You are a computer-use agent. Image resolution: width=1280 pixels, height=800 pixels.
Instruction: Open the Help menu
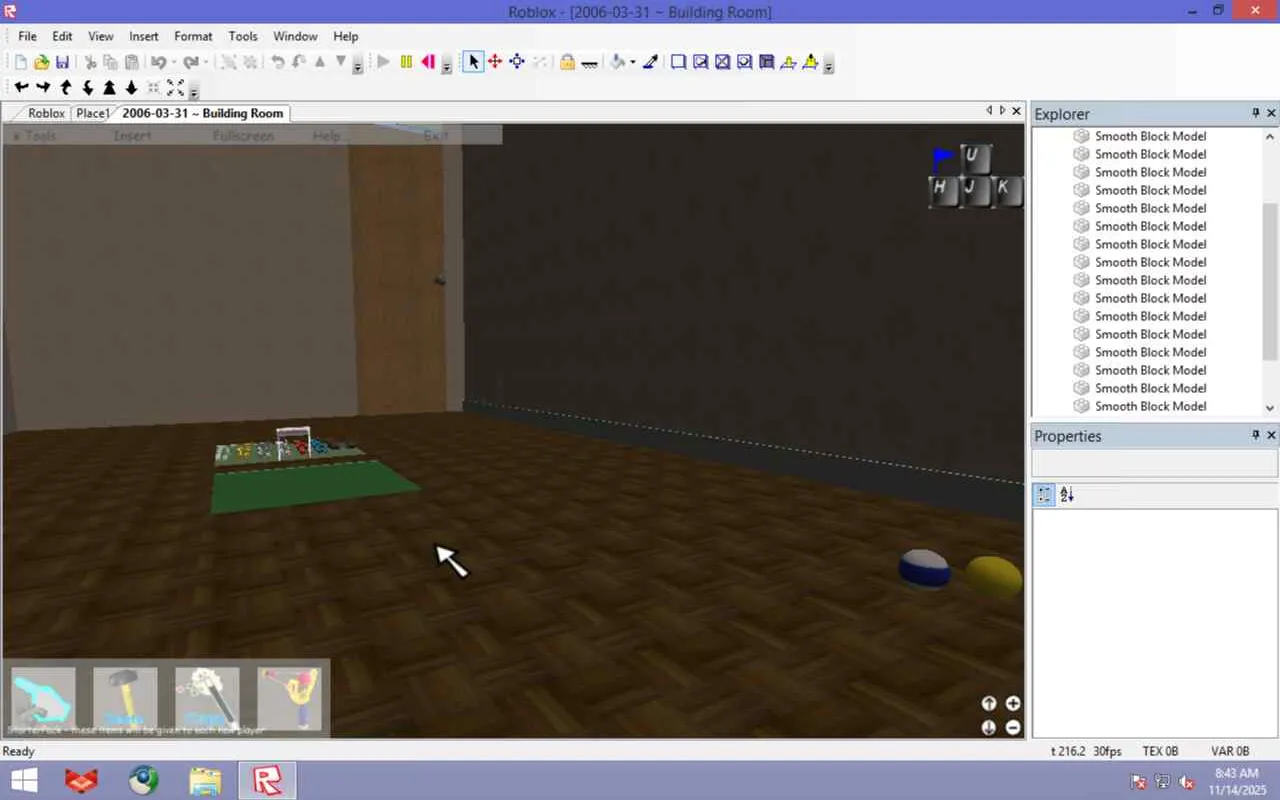(346, 36)
